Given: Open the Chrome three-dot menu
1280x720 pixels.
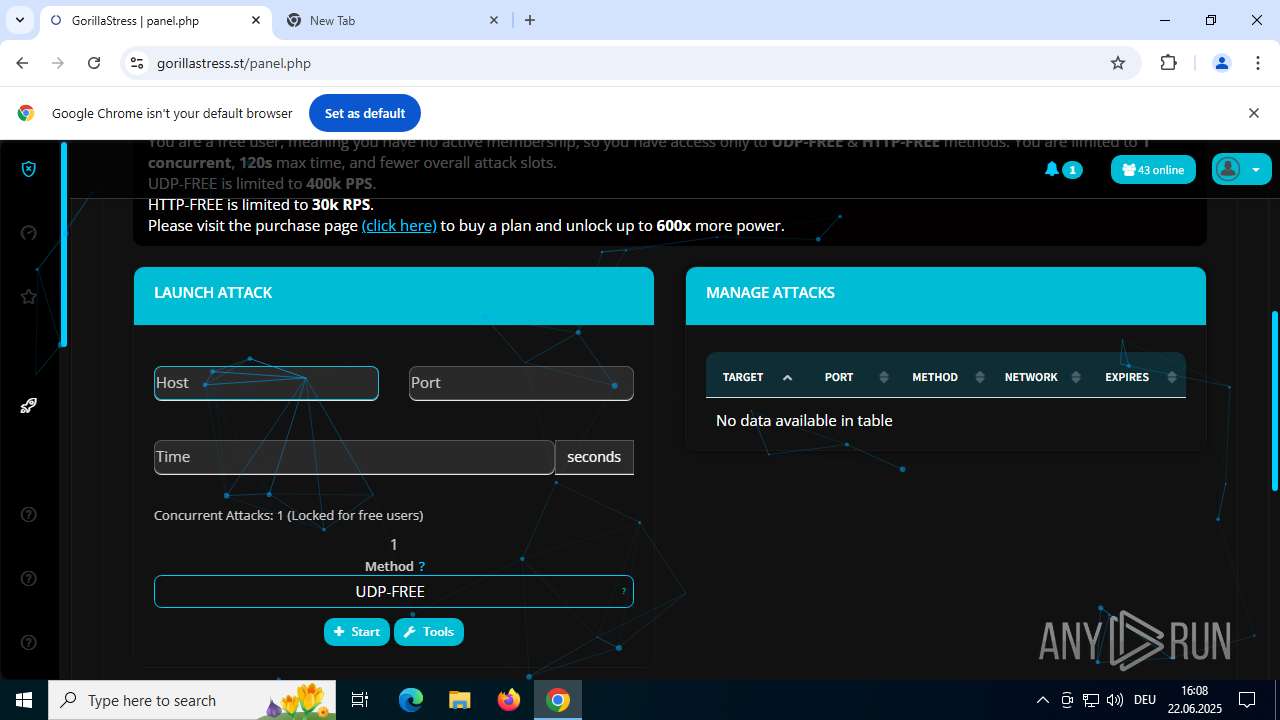Looking at the screenshot, I should coord(1258,63).
